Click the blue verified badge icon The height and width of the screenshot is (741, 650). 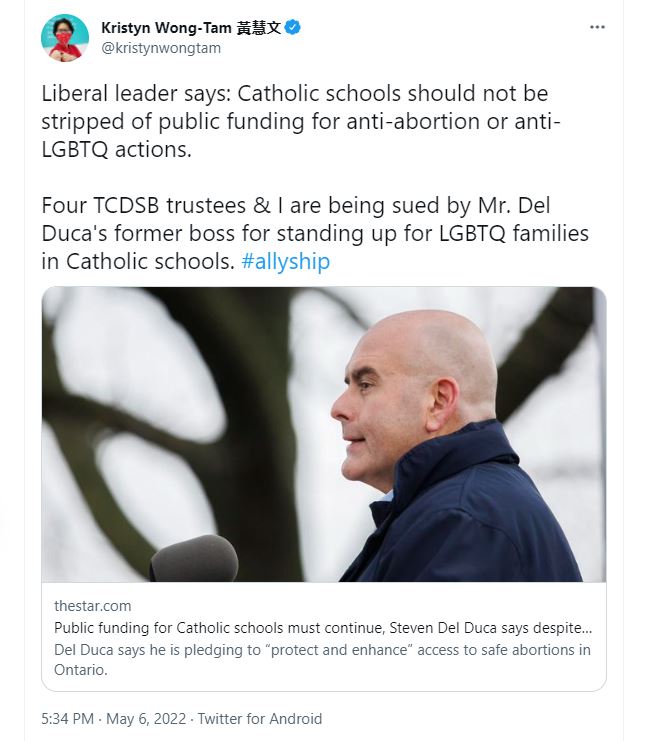click(x=293, y=27)
